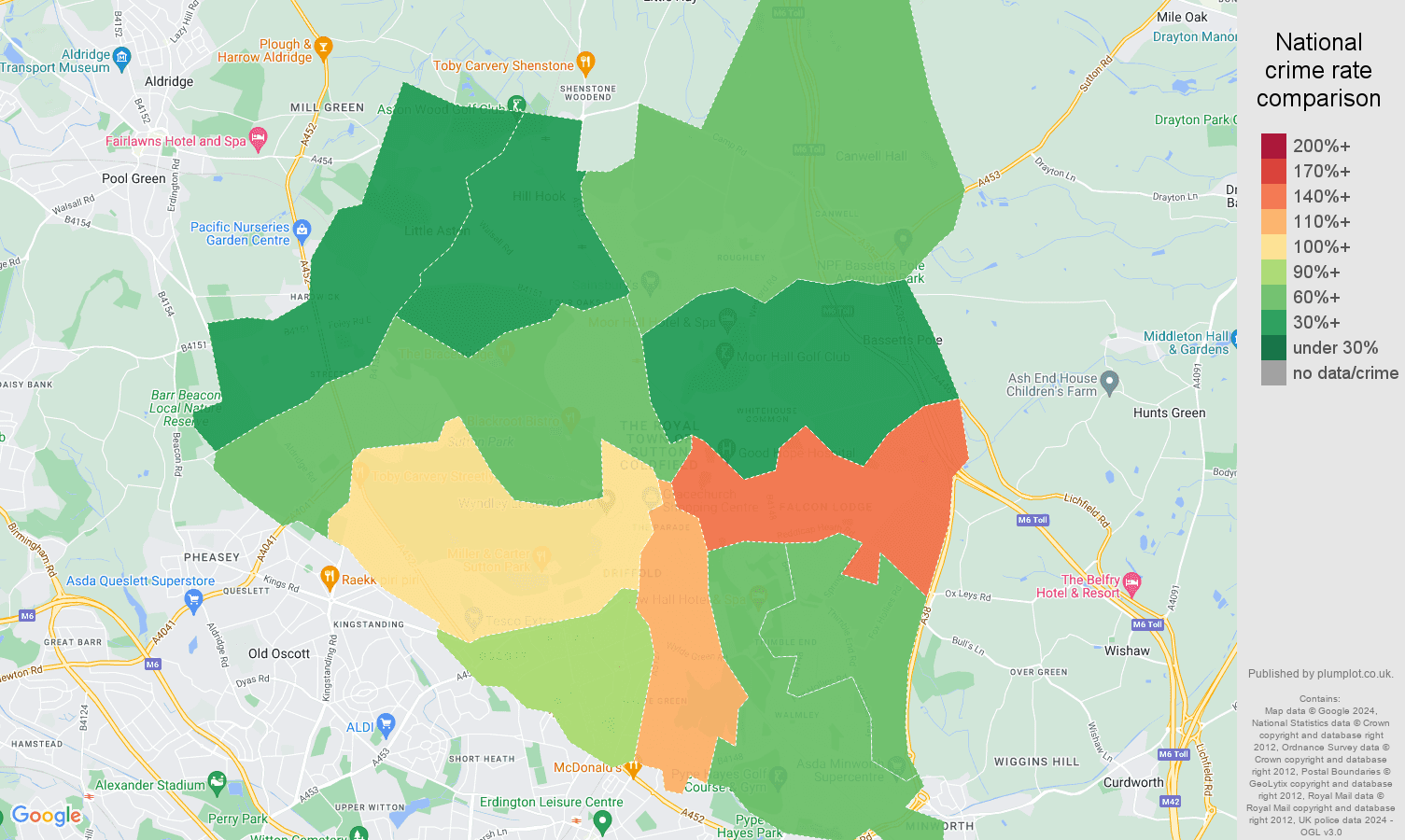Click the National crime rate comparison title
The width and height of the screenshot is (1405, 840).
1318,70
